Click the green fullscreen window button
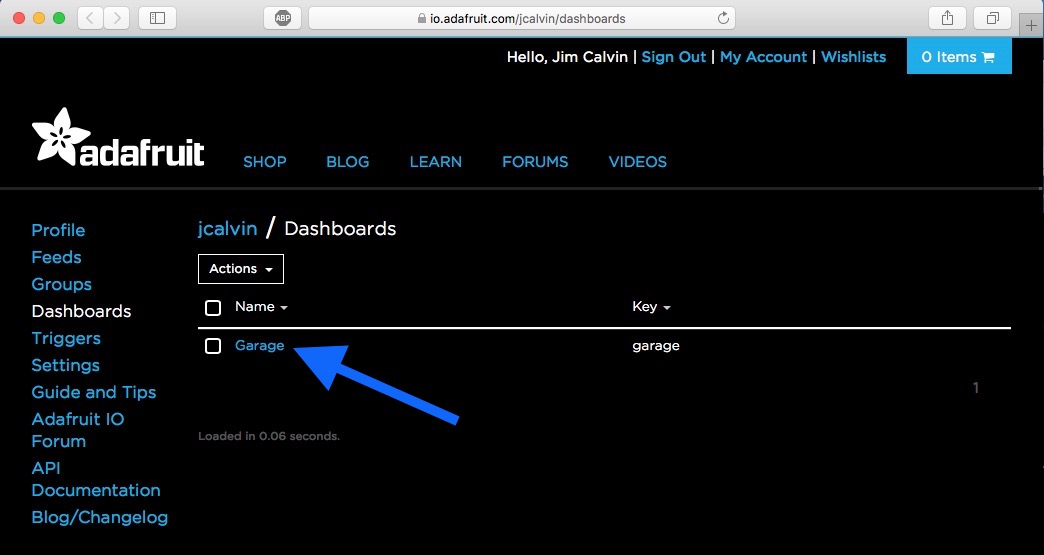The height and width of the screenshot is (555, 1044). 59,18
